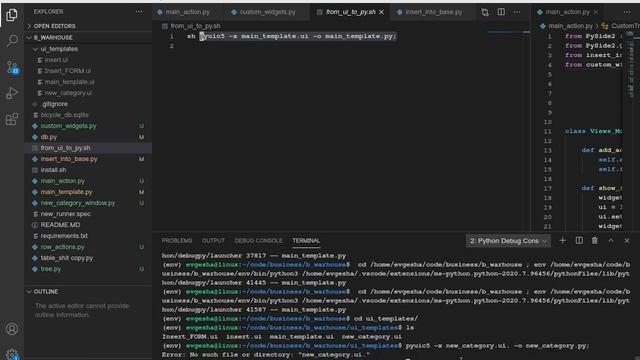Image resolution: width=640 pixels, height=360 pixels.
Task: Click the center editor minimap
Action: 506,33
